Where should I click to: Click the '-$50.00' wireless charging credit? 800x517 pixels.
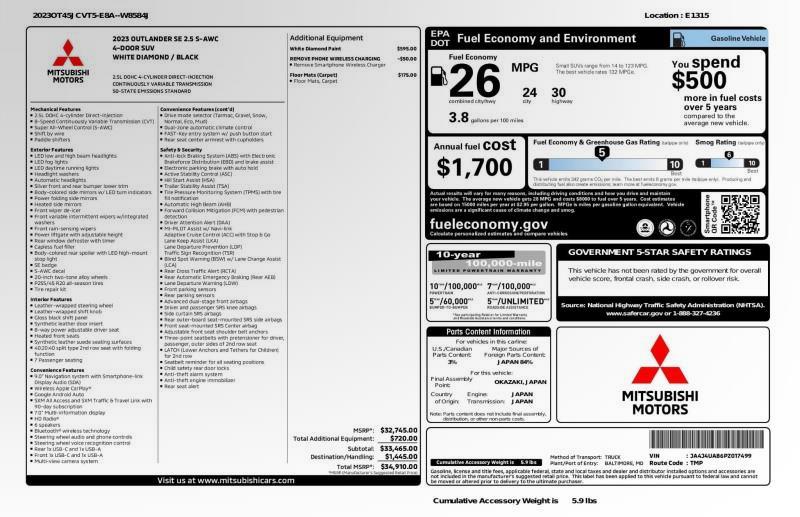(x=407, y=59)
